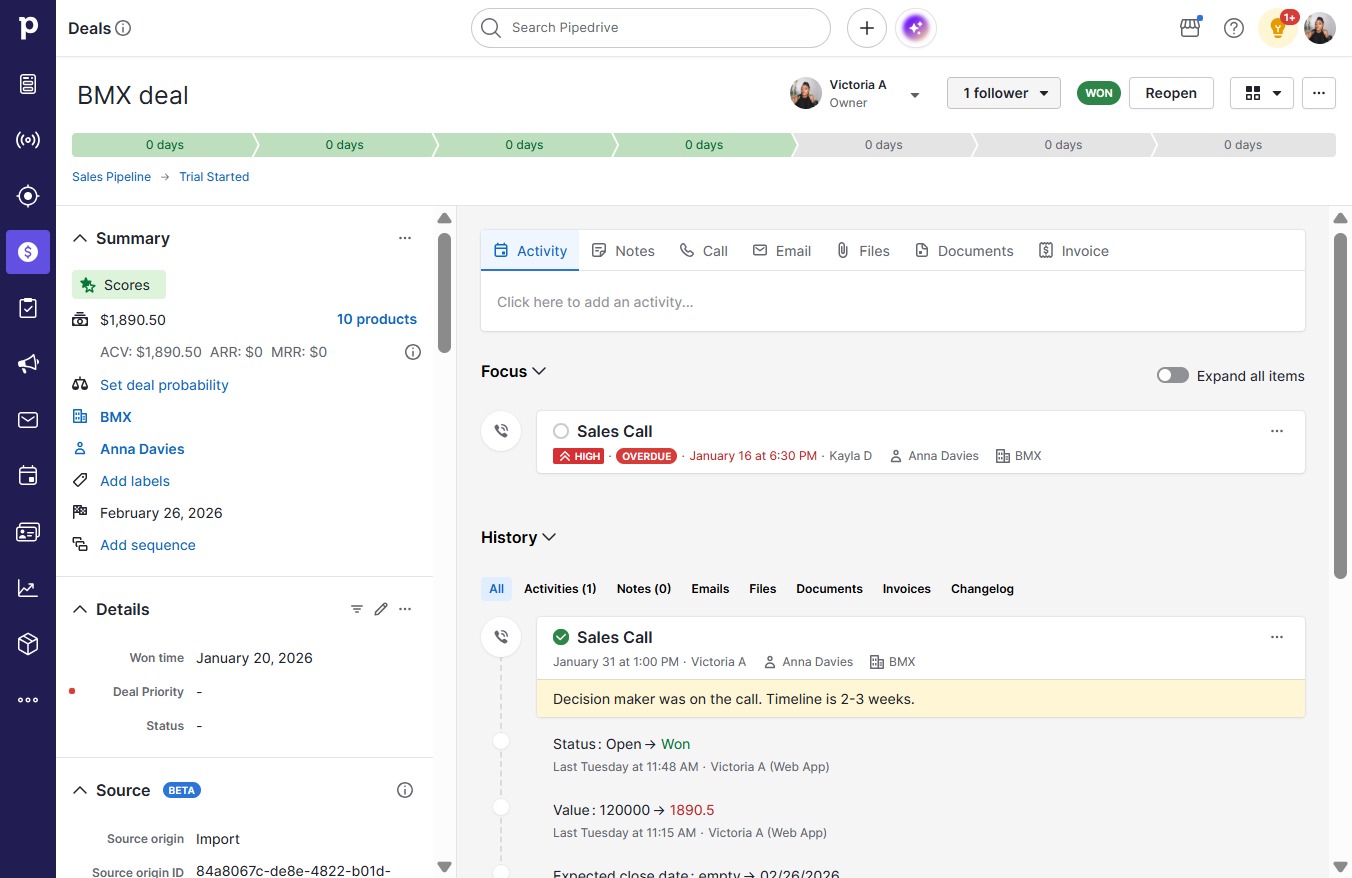Click the Source section info icon

click(405, 790)
